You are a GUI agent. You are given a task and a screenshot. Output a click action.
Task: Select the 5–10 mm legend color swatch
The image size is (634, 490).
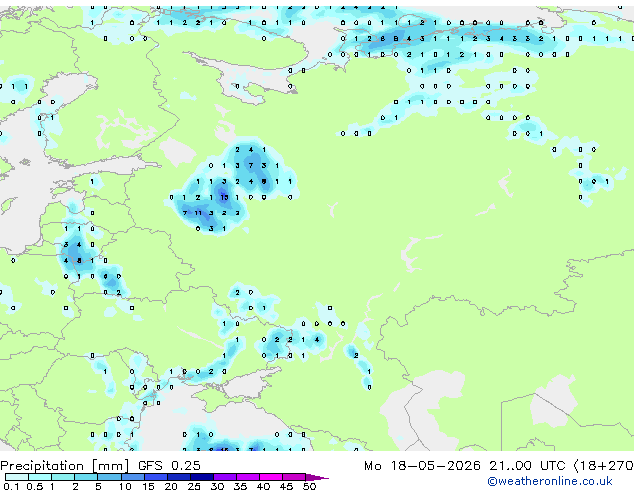tap(109, 477)
